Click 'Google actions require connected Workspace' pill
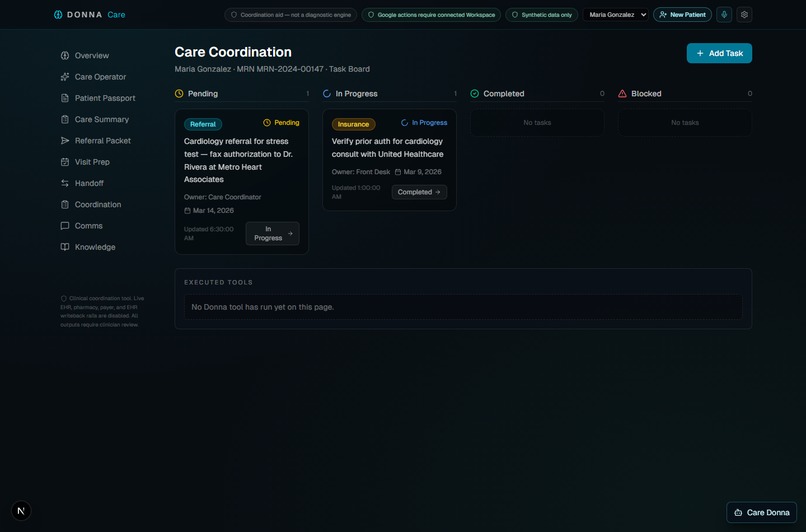Image resolution: width=806 pixels, height=532 pixels. coord(431,15)
